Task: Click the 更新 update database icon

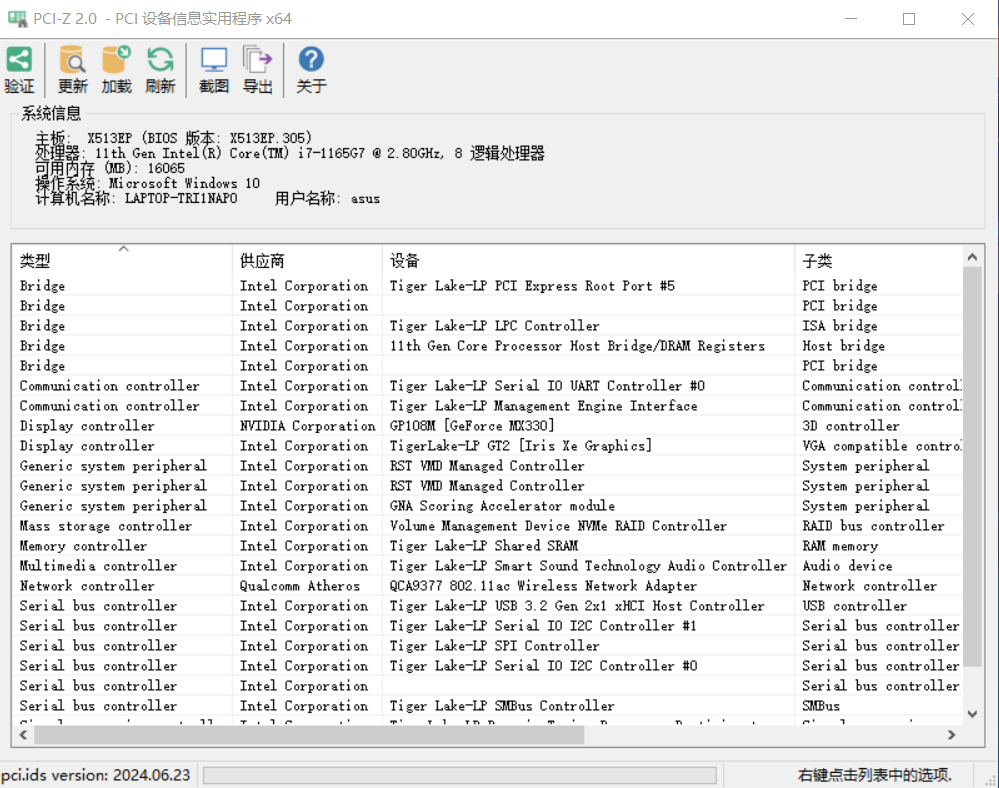Action: click(x=72, y=59)
